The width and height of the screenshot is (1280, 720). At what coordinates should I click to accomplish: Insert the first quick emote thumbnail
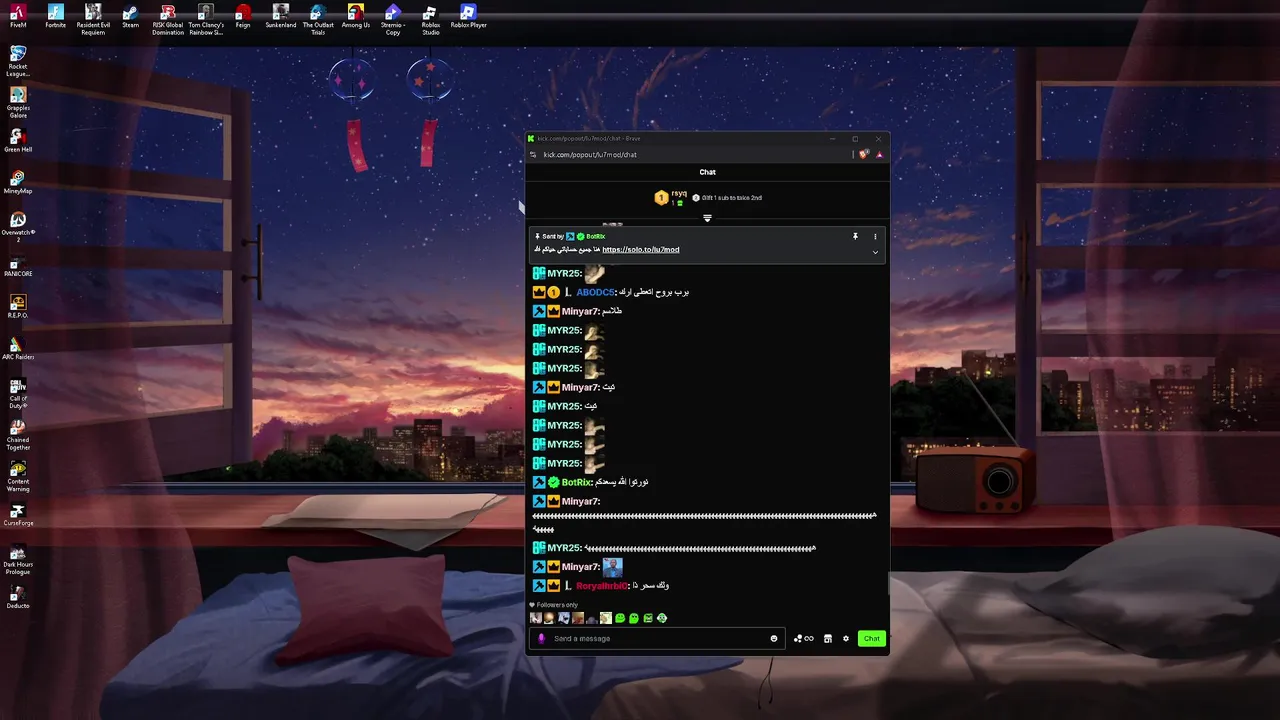(x=535, y=618)
